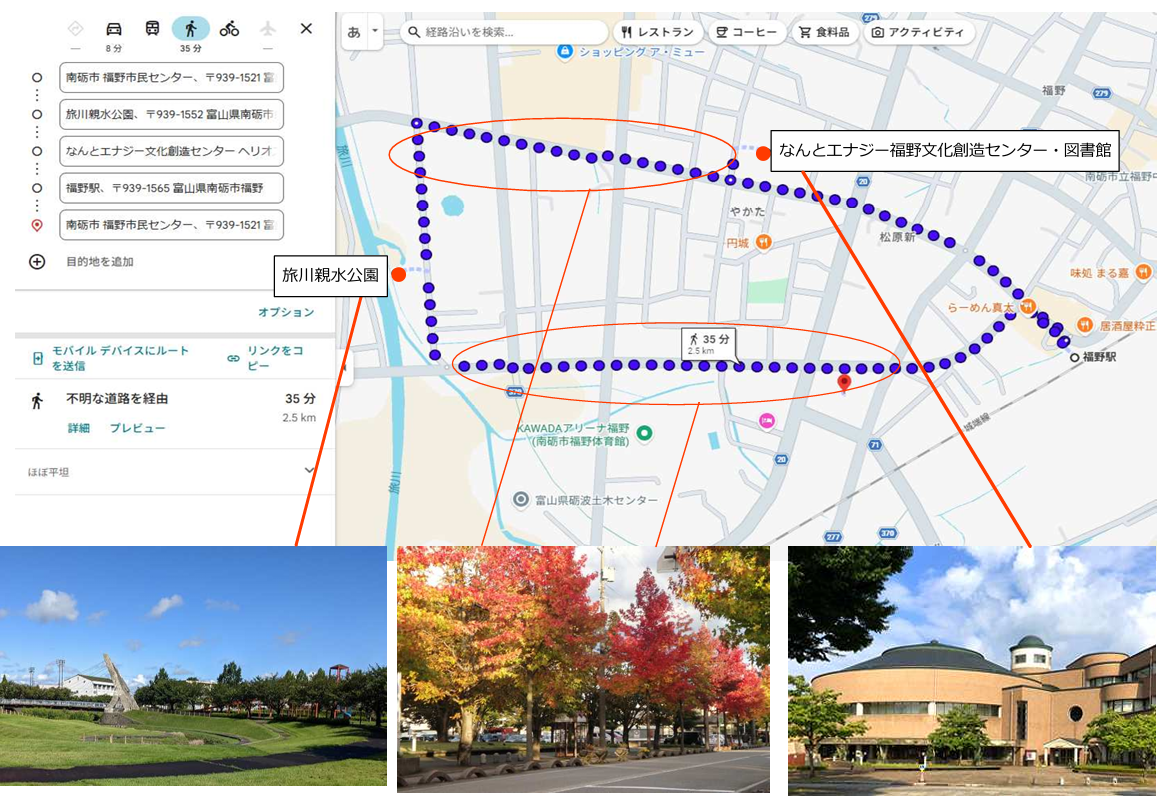Select the 不明な道路を経由 route summary
1157x797 pixels.
click(117, 399)
